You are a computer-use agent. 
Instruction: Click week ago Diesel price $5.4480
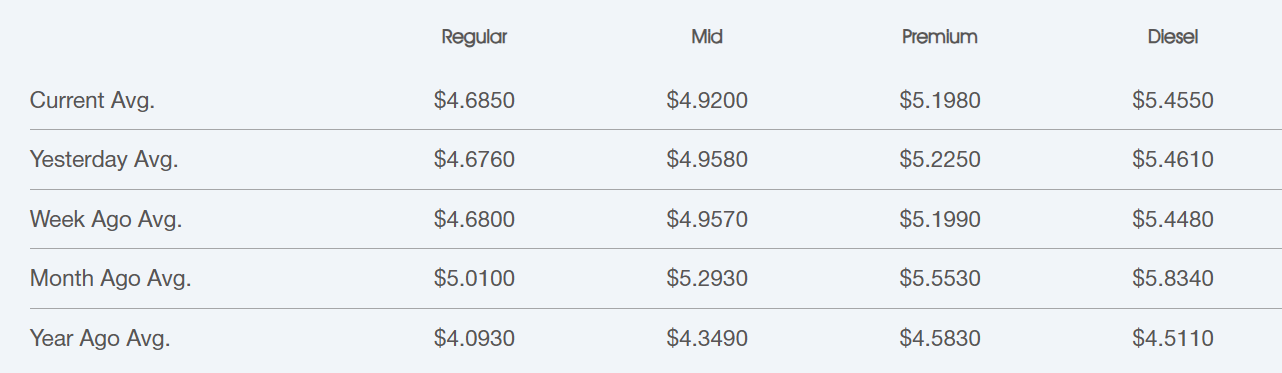[1173, 219]
